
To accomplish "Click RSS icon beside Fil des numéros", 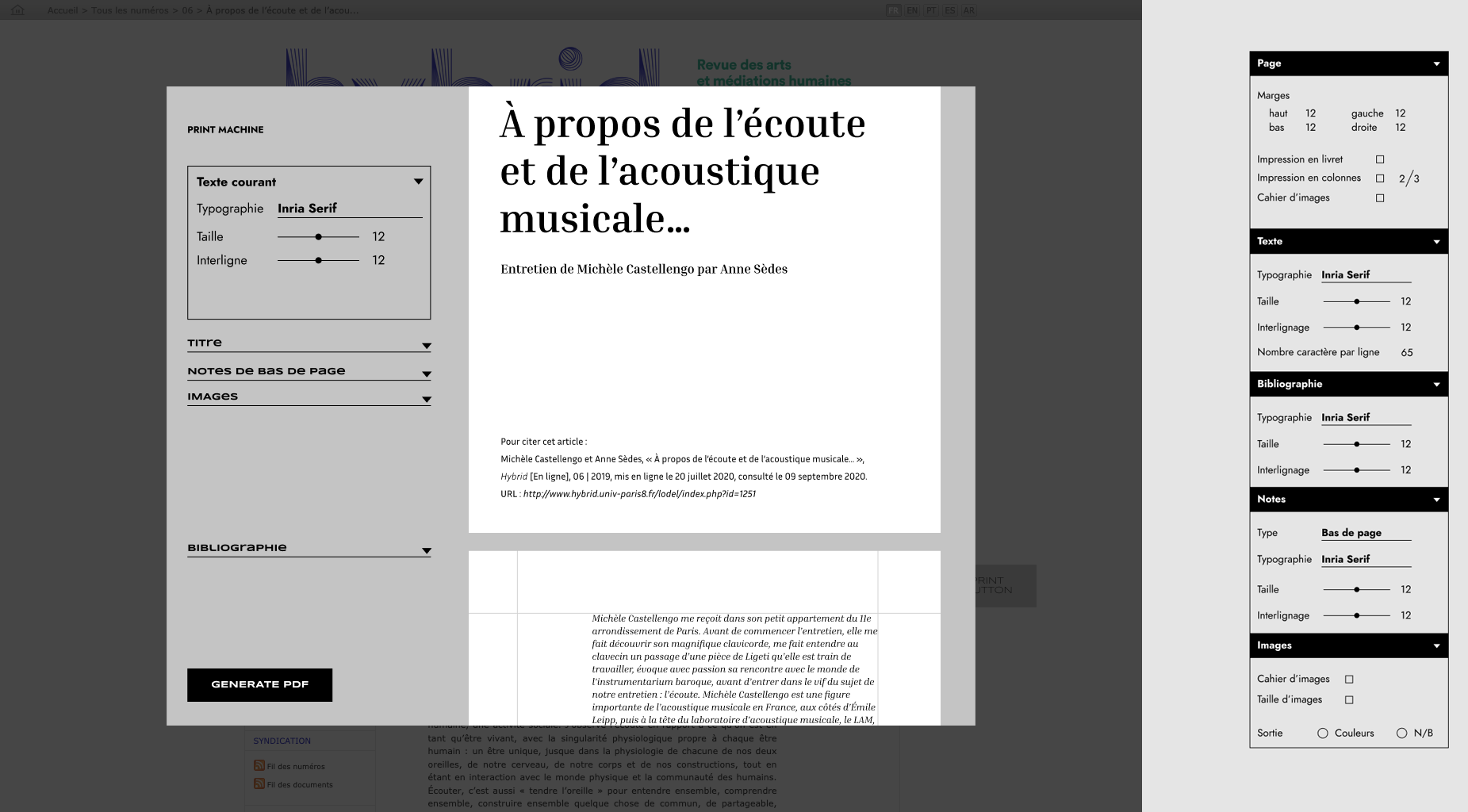I will coord(259,765).
